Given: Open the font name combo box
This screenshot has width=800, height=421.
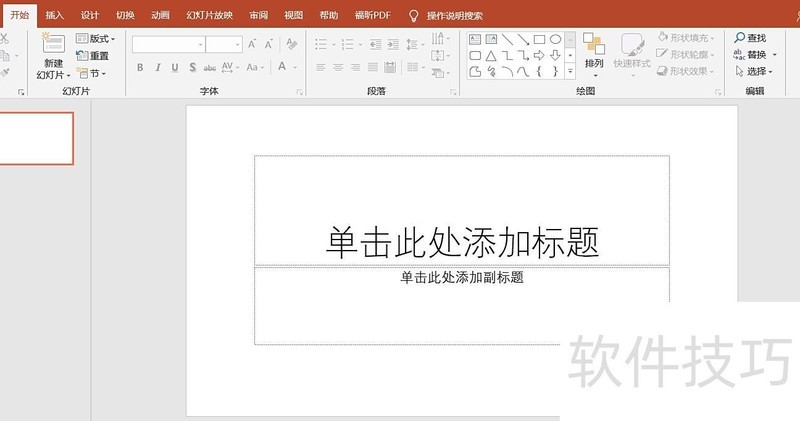Looking at the screenshot, I should [x=168, y=44].
